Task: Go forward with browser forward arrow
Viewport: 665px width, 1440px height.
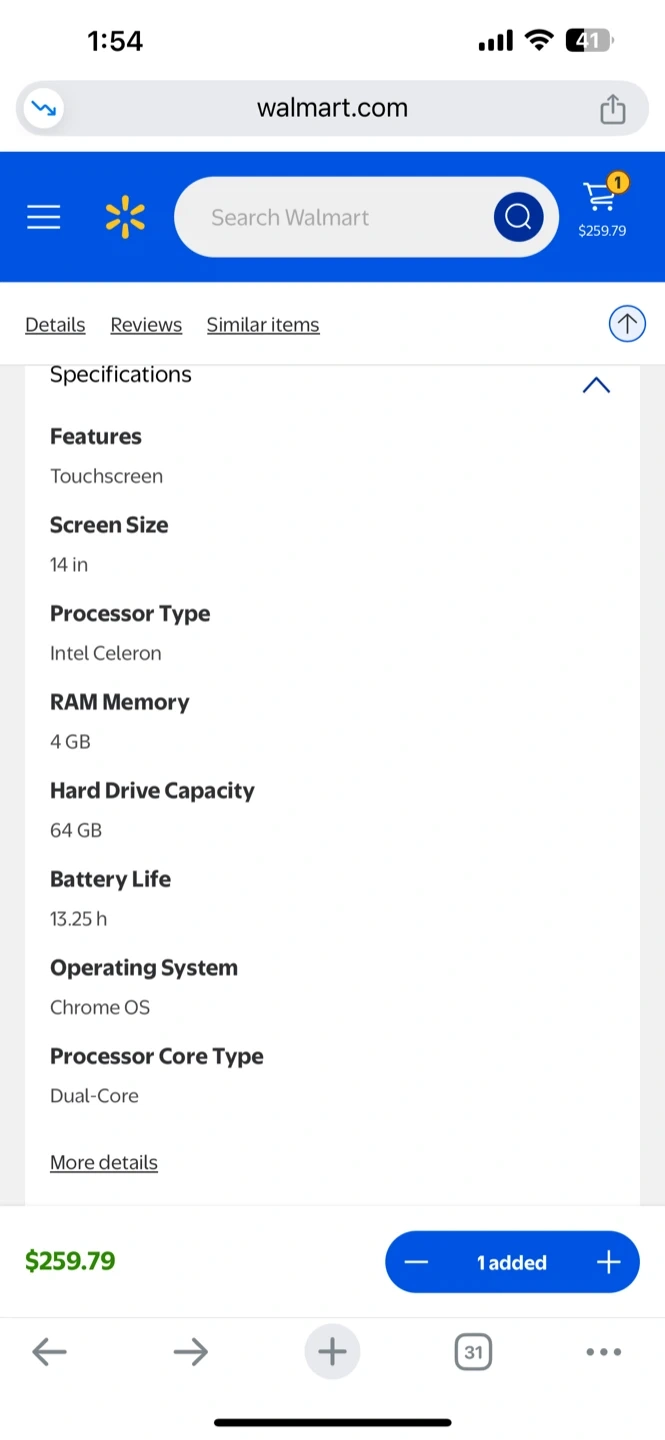Action: pos(190,1353)
